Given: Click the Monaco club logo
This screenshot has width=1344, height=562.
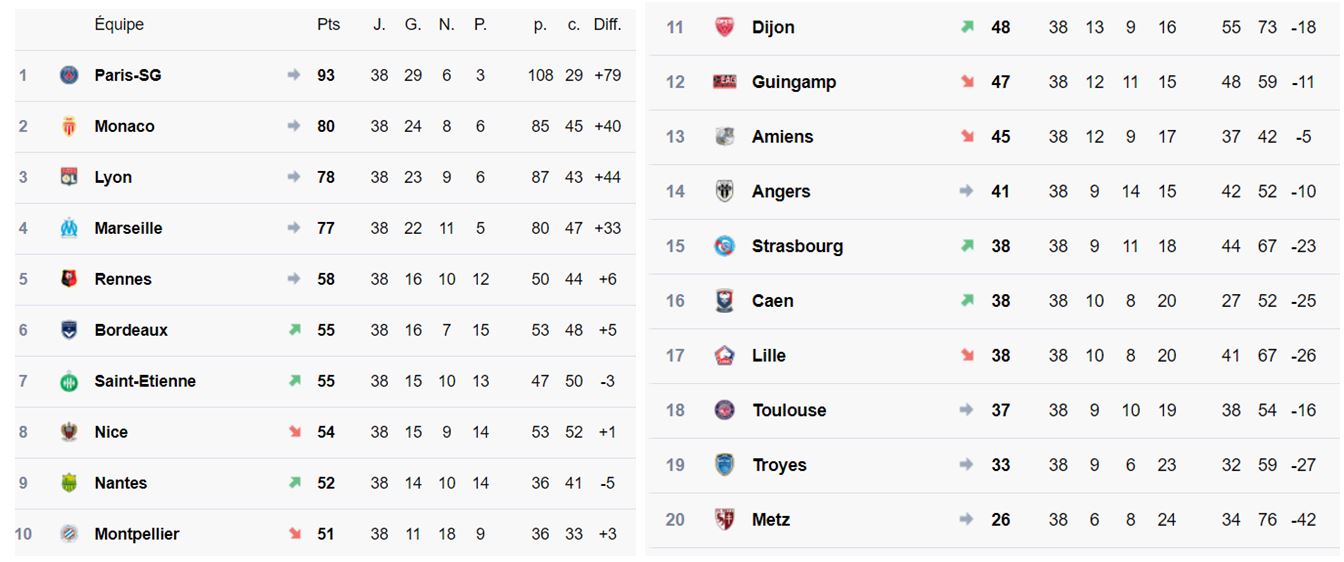Looking at the screenshot, I should pyautogui.click(x=68, y=126).
